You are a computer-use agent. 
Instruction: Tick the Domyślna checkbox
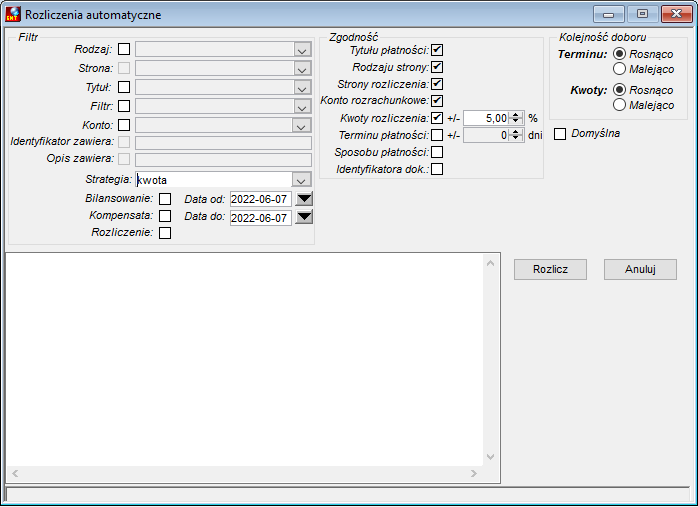pyautogui.click(x=560, y=134)
